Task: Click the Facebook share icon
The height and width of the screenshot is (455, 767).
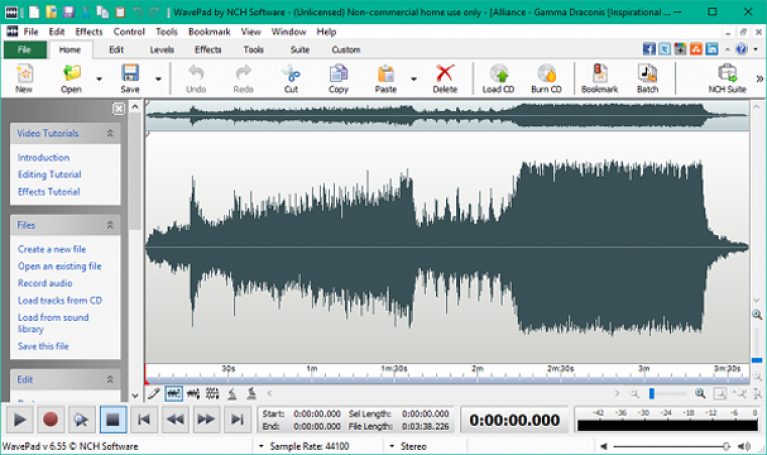Action: pos(649,49)
